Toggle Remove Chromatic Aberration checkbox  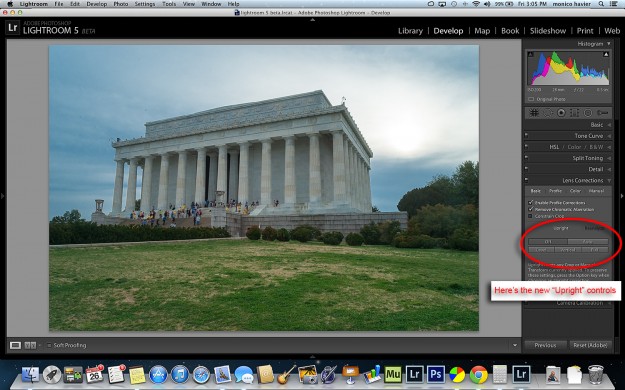click(531, 209)
